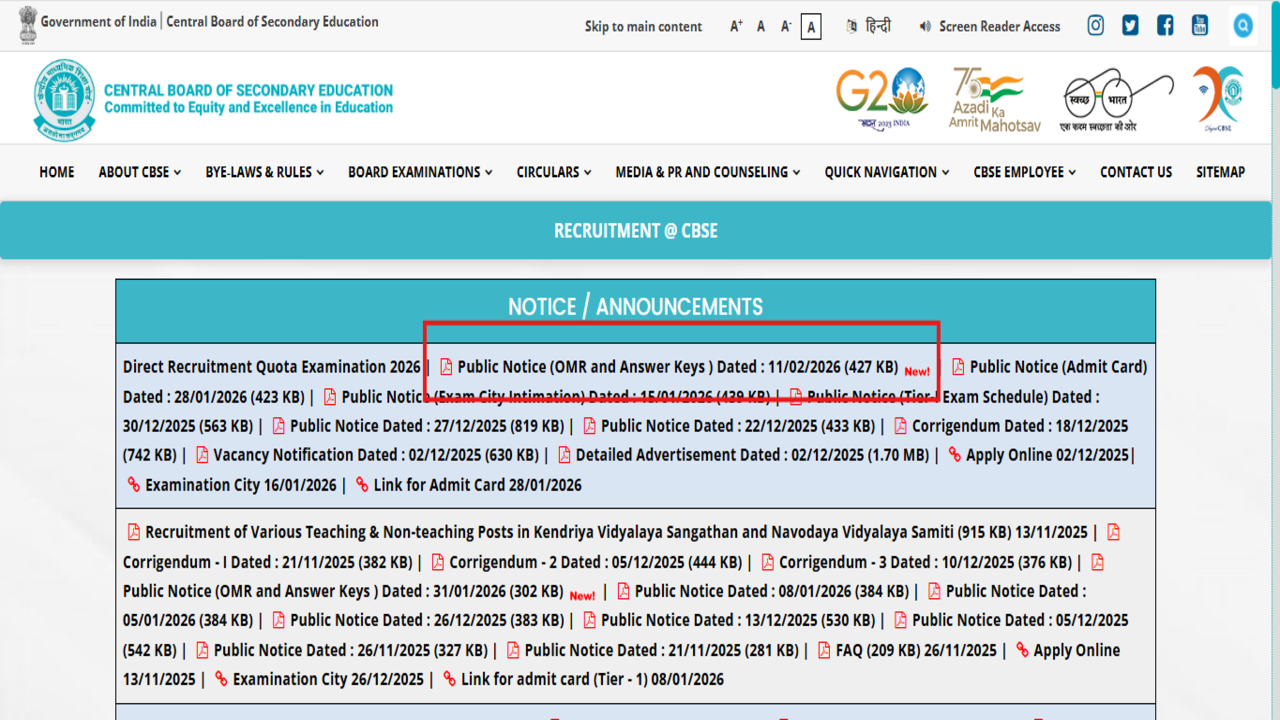The height and width of the screenshot is (720, 1280).
Task: Click Skip to main content link
Action: click(x=643, y=27)
